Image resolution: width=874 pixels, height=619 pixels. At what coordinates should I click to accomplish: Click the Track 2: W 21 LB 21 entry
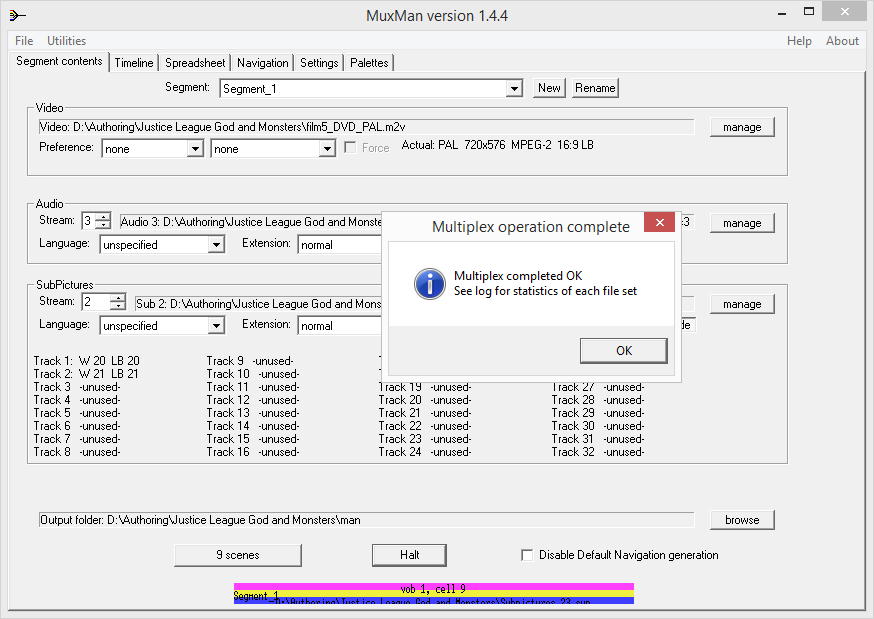coord(86,374)
